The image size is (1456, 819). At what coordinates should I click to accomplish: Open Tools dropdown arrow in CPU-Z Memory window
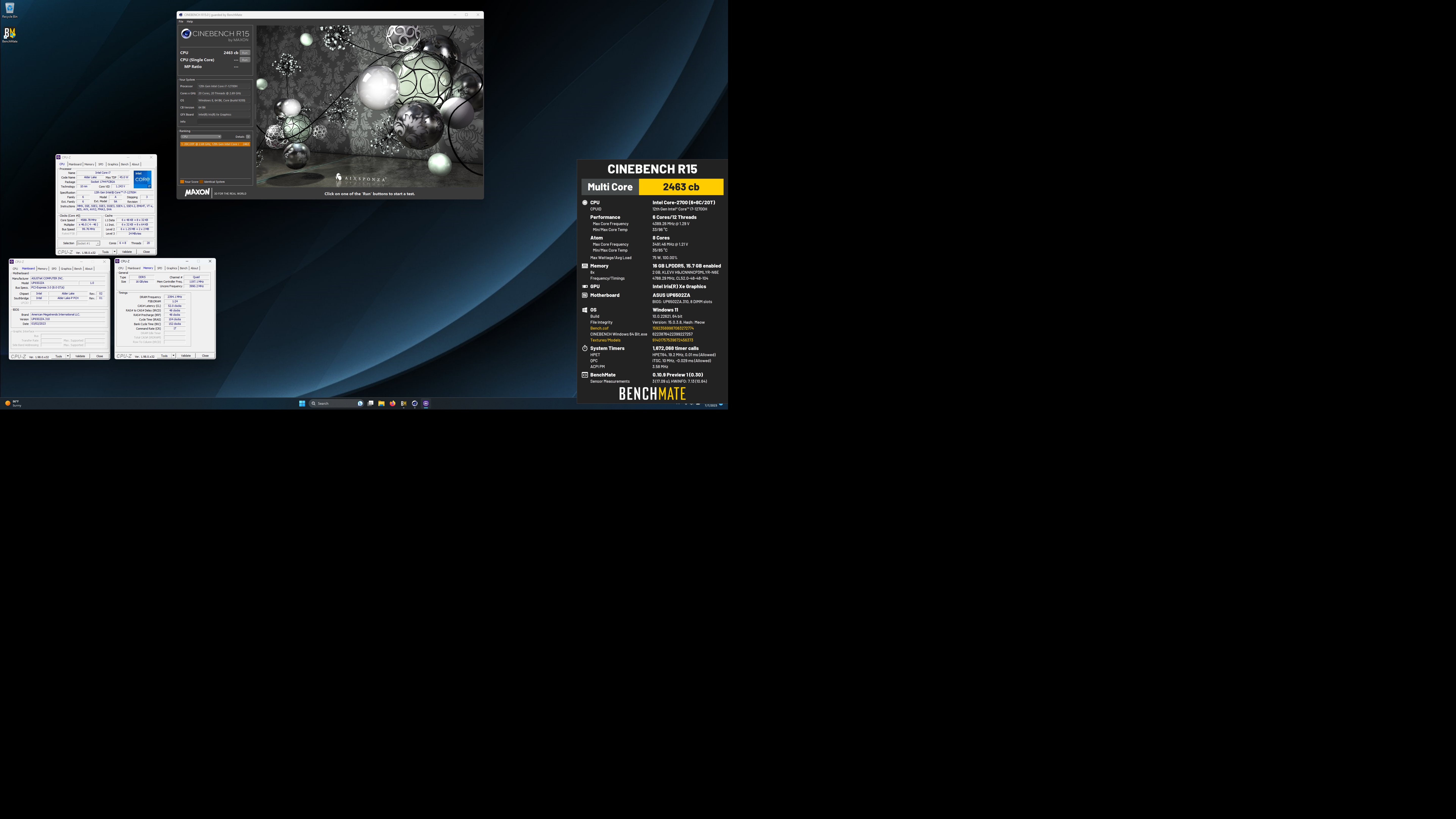tap(173, 355)
